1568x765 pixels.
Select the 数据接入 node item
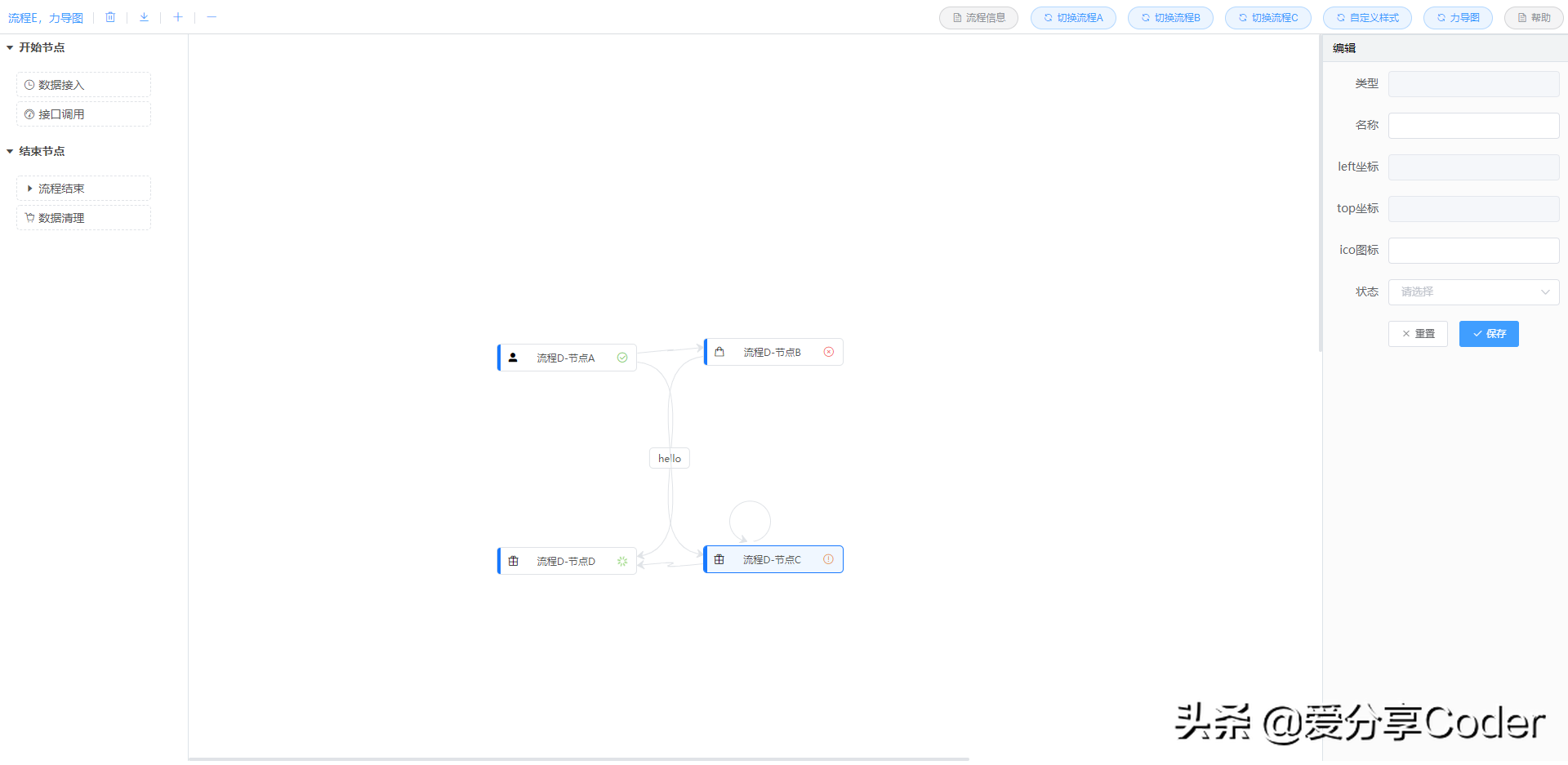pos(83,85)
